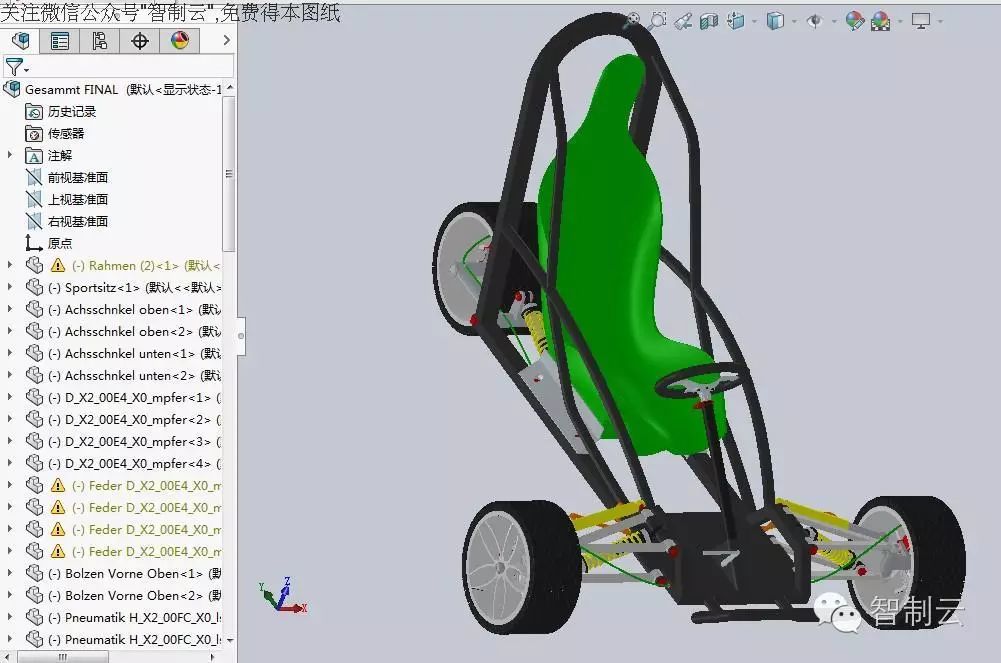Select the 前视基准面 front plane item
The height and width of the screenshot is (663, 1001).
pyautogui.click(x=78, y=177)
